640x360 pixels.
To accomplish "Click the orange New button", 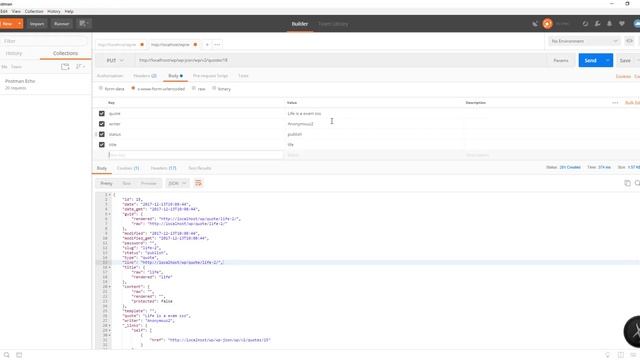I will click(7, 24).
